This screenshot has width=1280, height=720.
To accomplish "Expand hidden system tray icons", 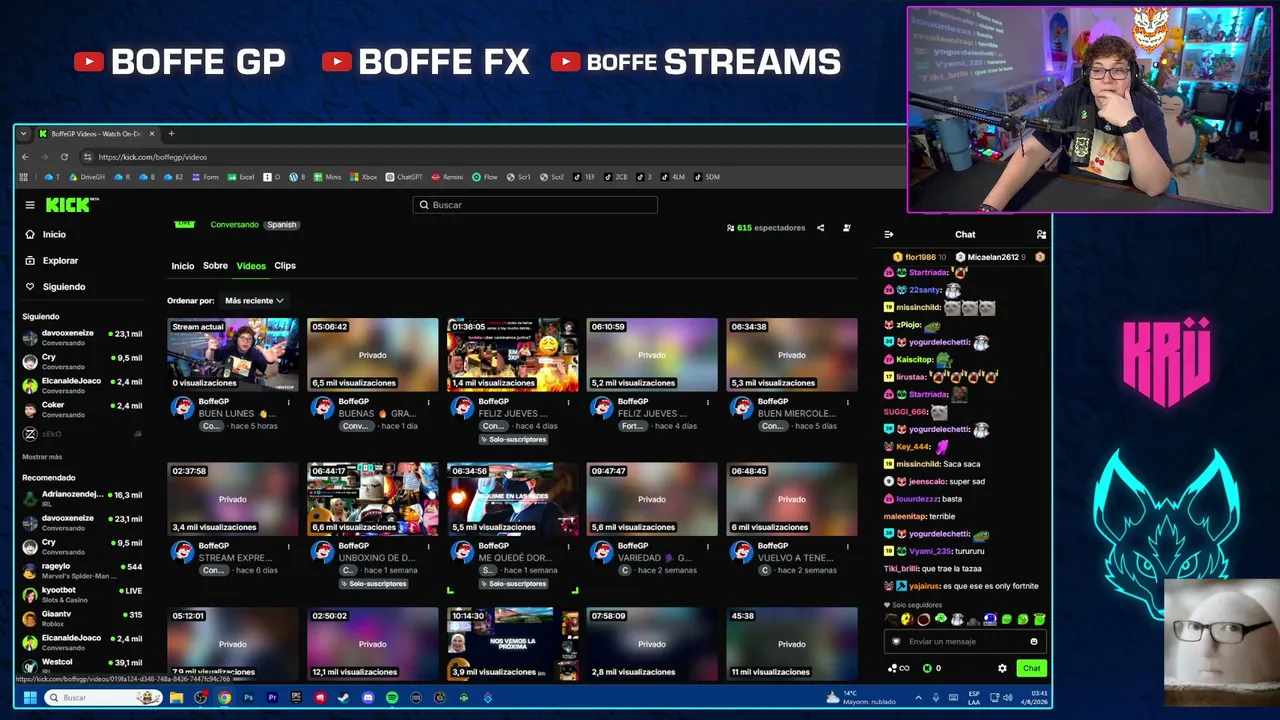I will (x=918, y=697).
